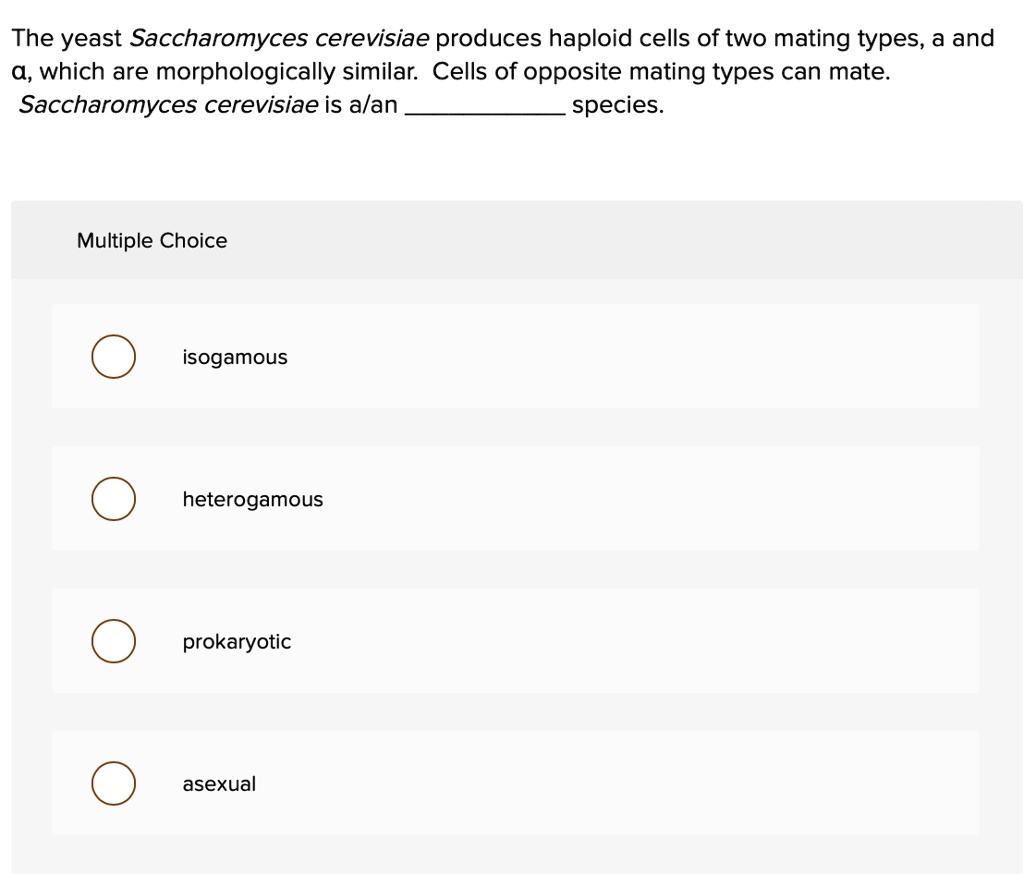Click the Multiple Choice header label
Image resolution: width=1024 pixels, height=874 pixels.
152,240
